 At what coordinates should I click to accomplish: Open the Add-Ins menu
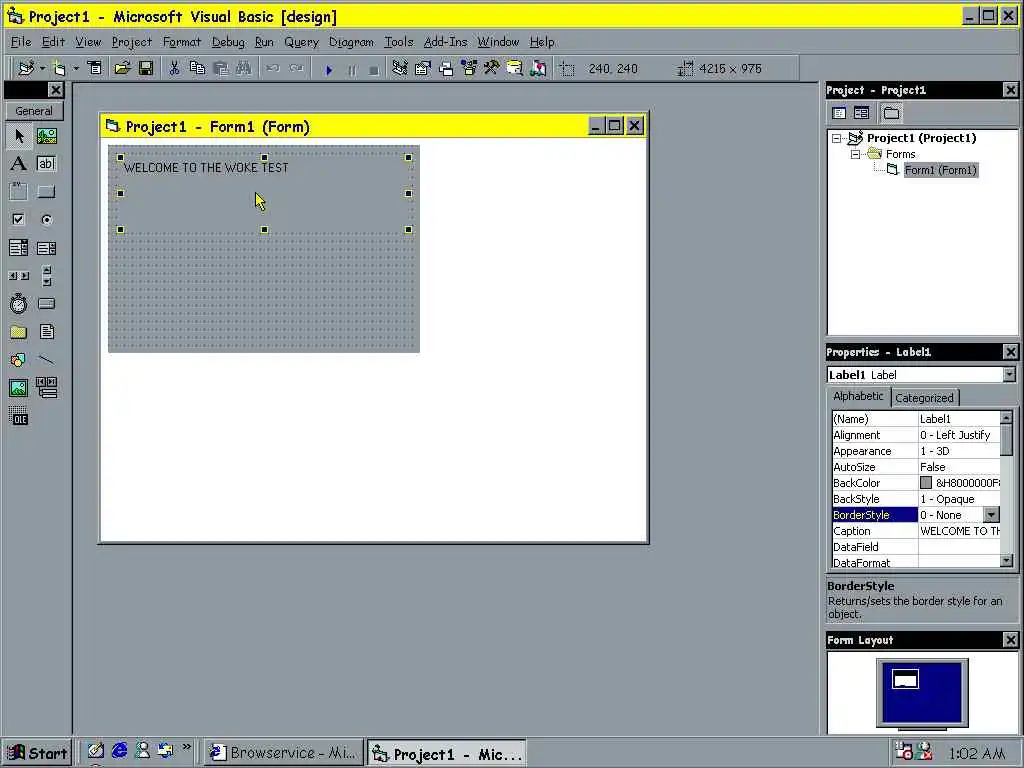445,42
